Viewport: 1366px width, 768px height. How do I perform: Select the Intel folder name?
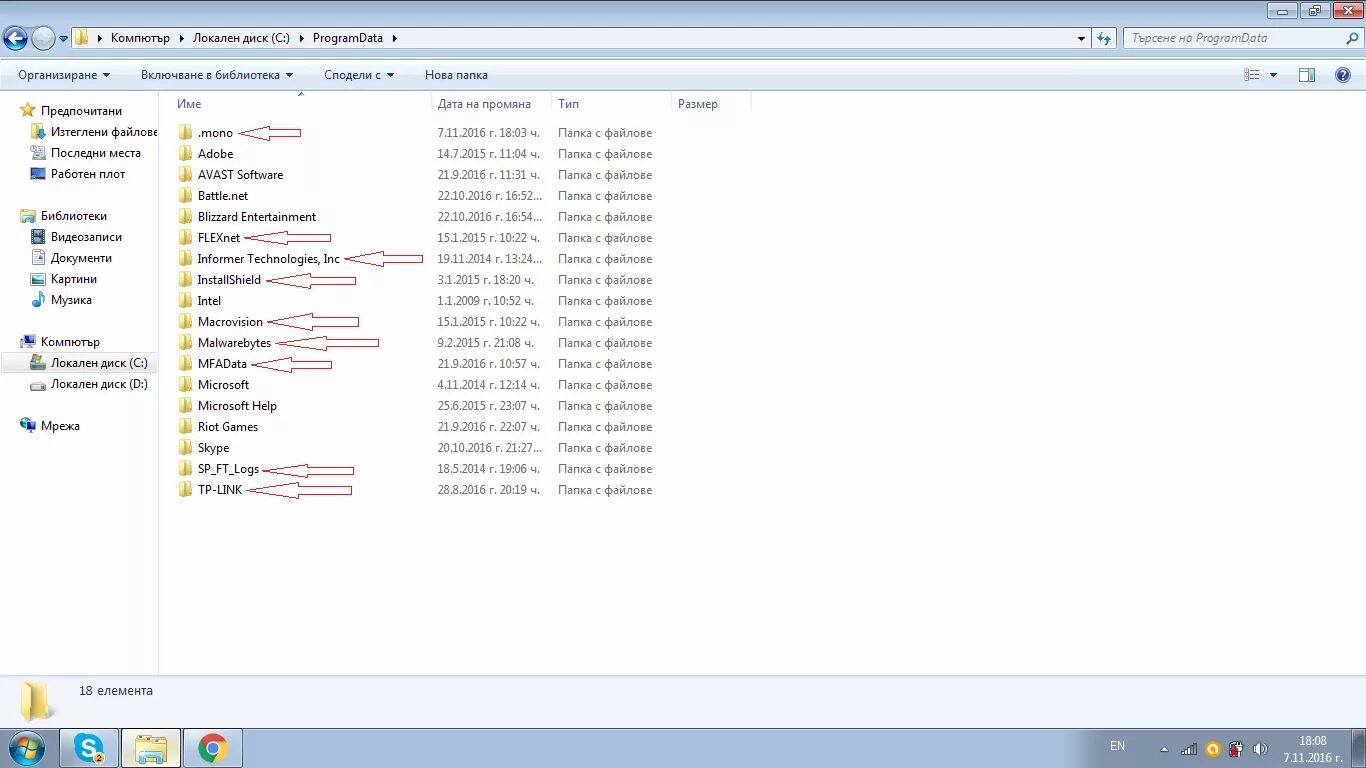tap(209, 301)
